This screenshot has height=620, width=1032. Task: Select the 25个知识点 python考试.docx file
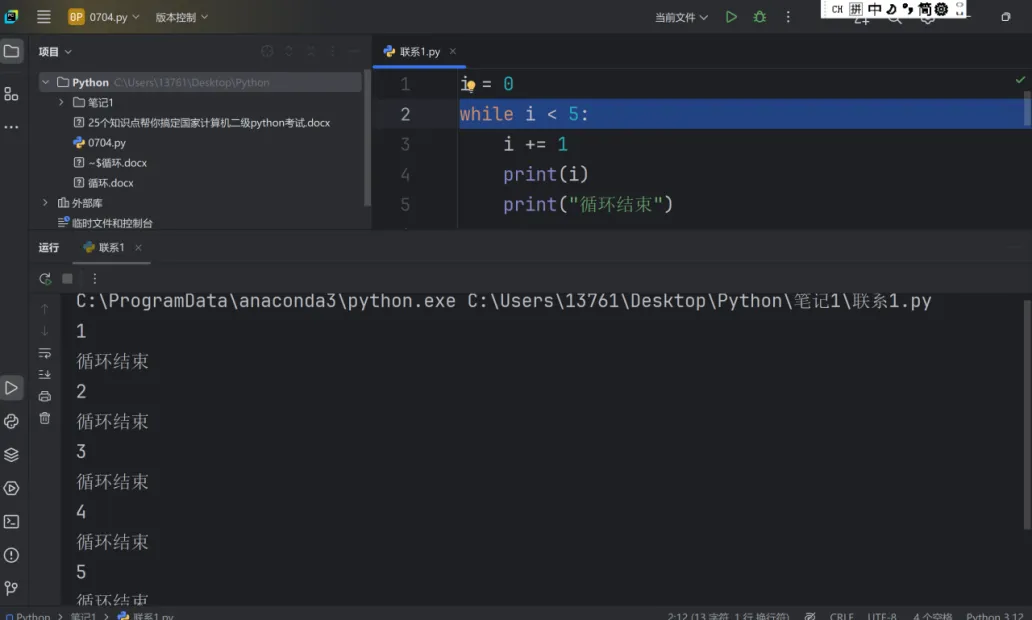coord(209,122)
